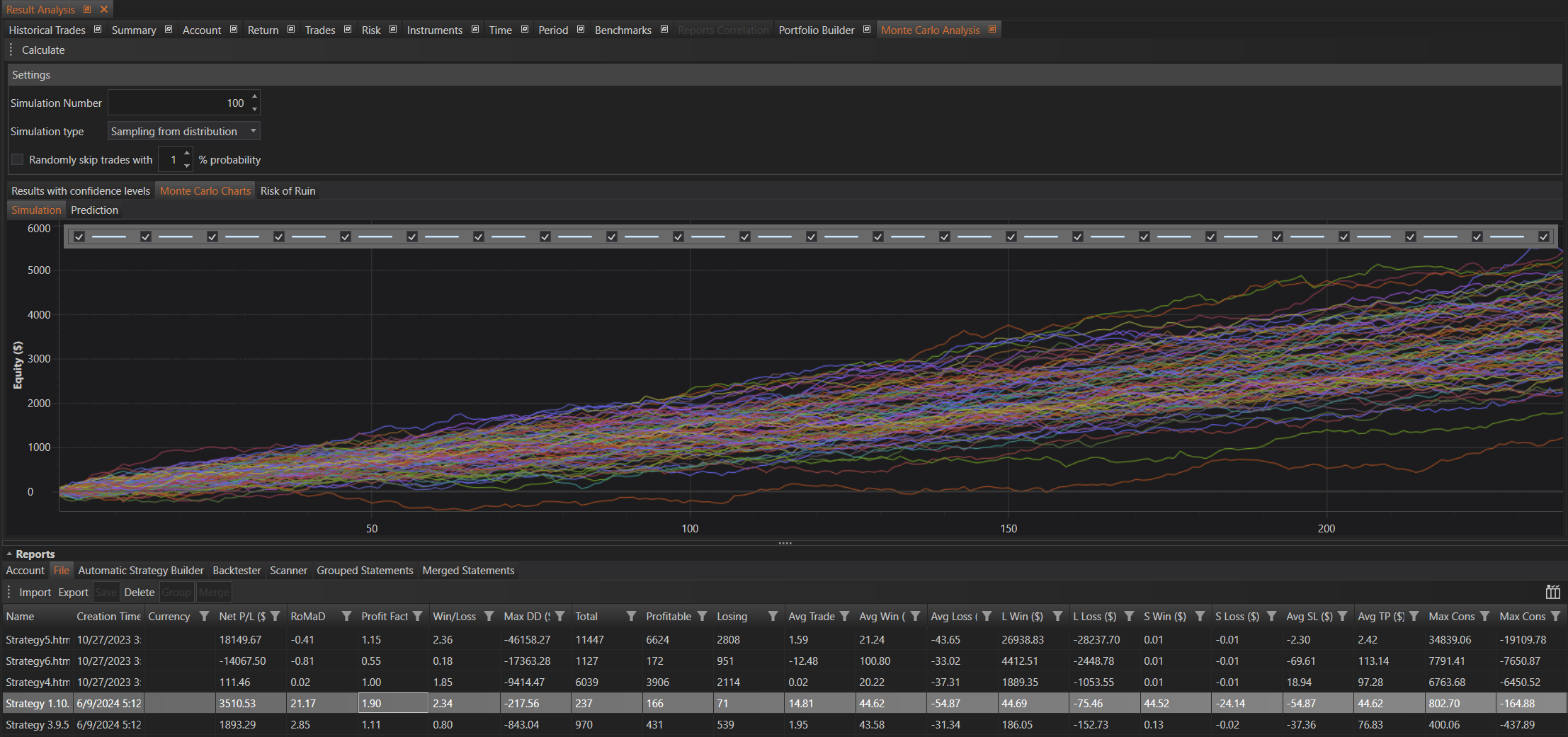Click Import in the Reports toolbar
Screen dimensions: 1568x737
[35, 593]
